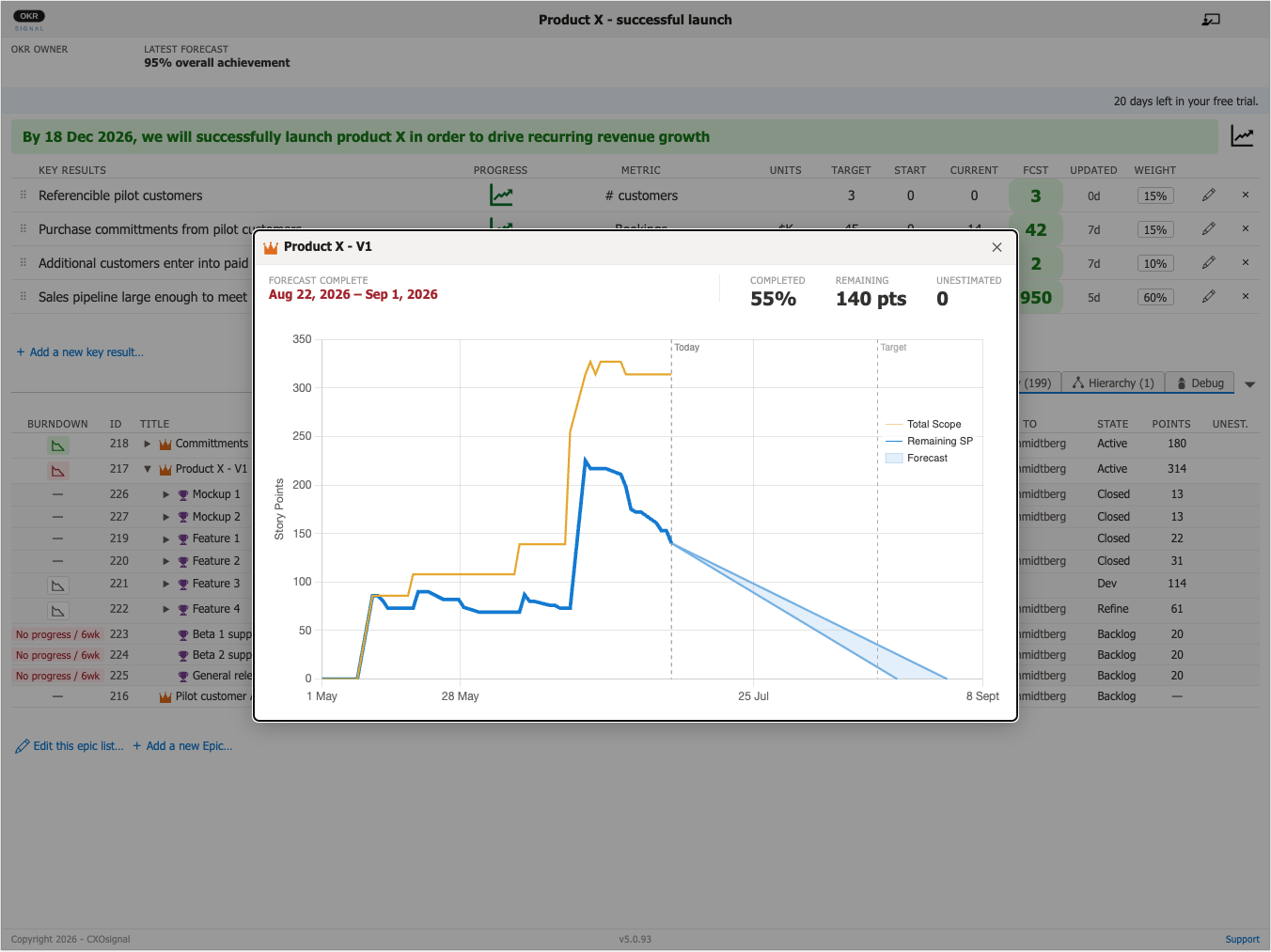Screen dimensions: 1271x952
Task: Delete the Referencible pilot customers key result
Action: pyautogui.click(x=1246, y=195)
